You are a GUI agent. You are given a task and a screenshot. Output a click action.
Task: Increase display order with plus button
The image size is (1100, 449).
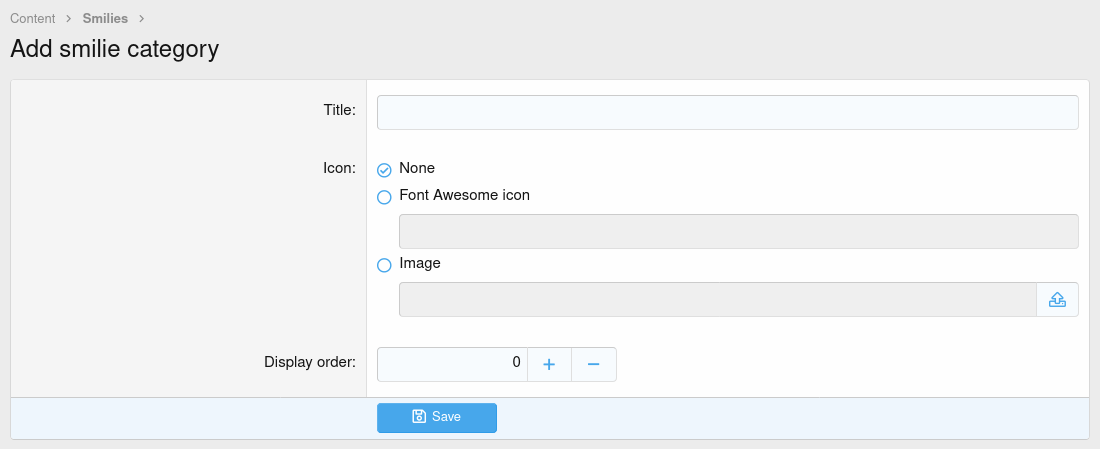click(549, 364)
